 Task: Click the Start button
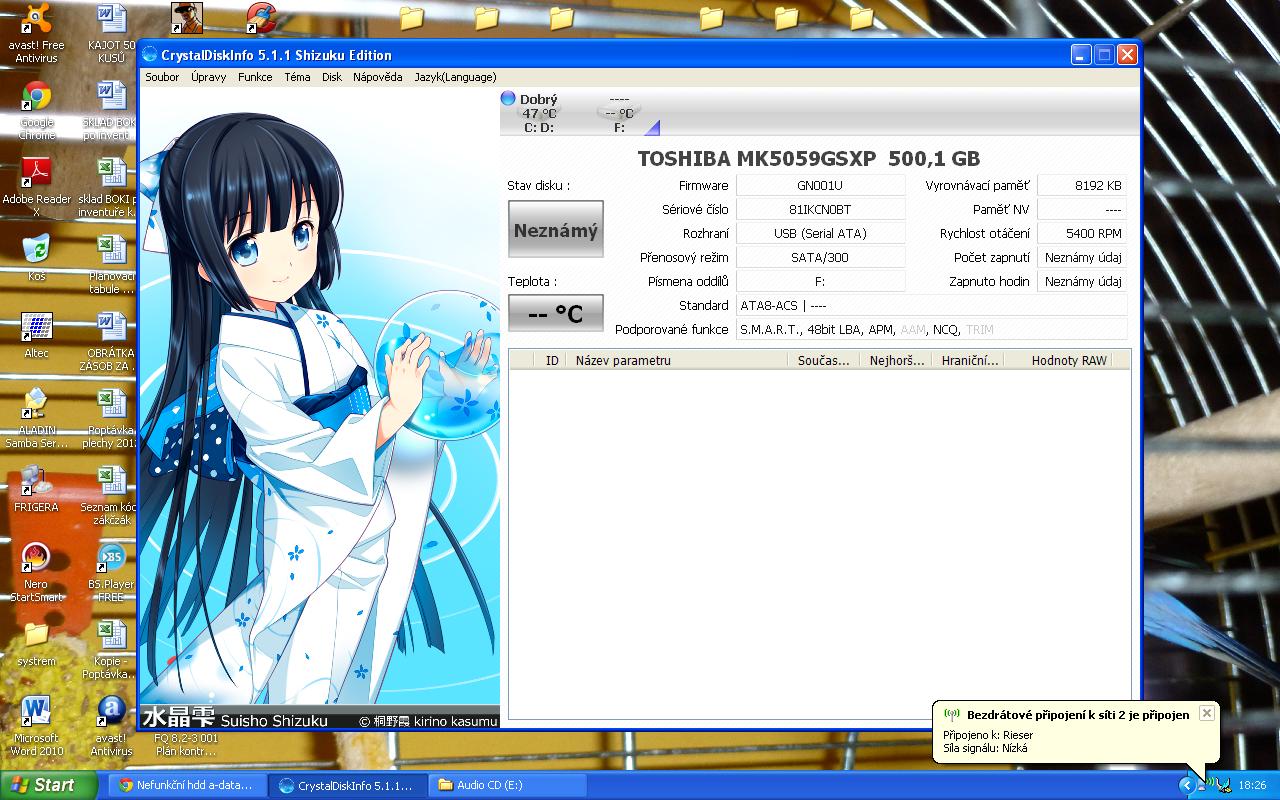tap(48, 785)
